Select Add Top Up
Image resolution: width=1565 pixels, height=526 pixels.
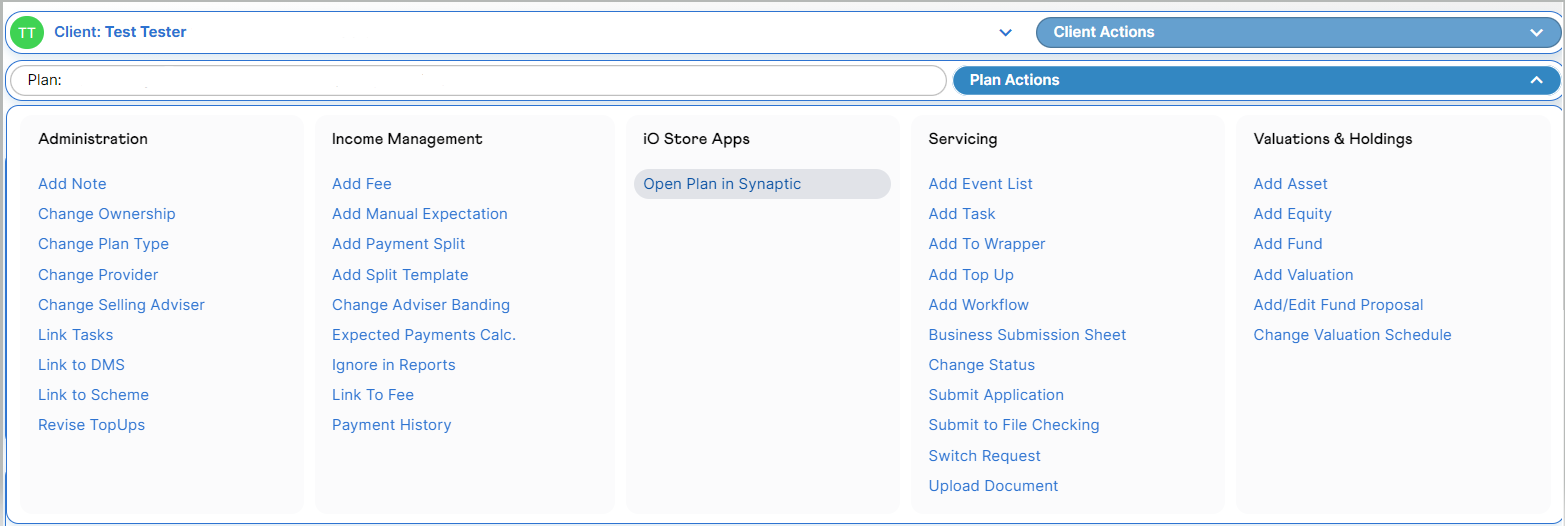tap(971, 275)
